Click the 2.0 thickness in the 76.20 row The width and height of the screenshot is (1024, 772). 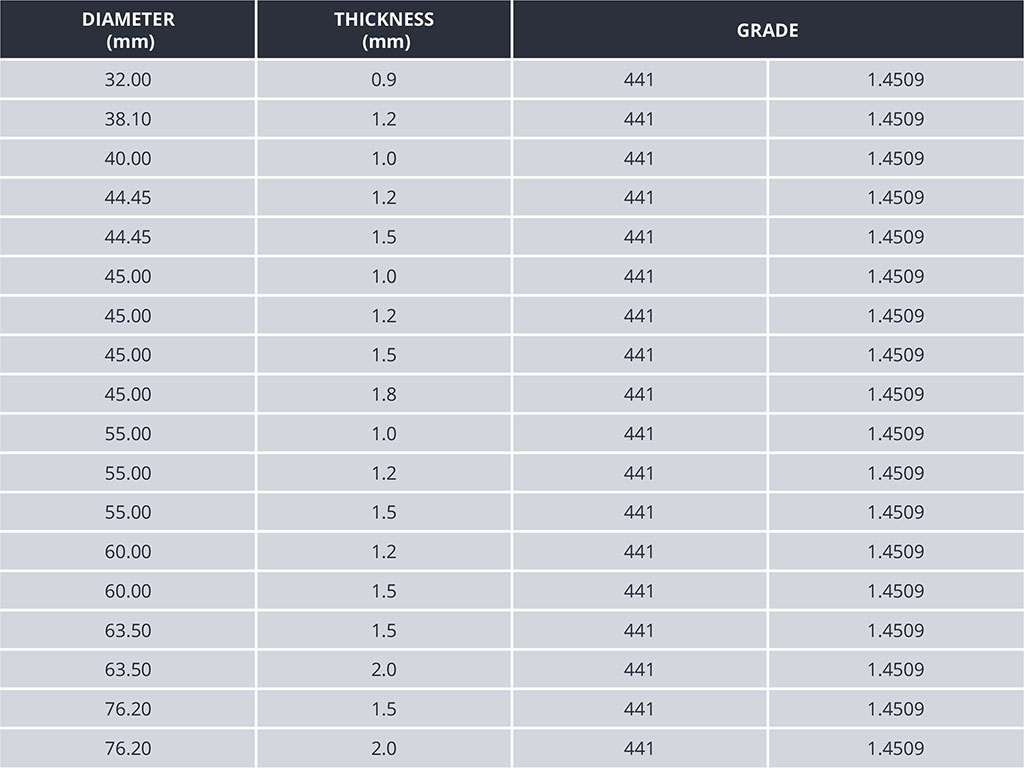[384, 748]
